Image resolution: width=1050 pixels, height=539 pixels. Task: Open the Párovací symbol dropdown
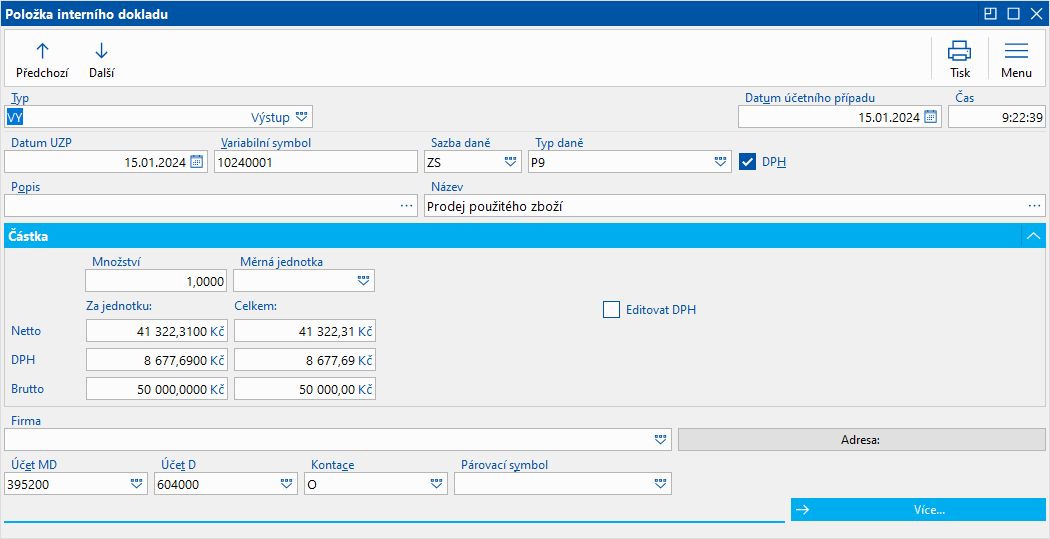click(x=661, y=483)
